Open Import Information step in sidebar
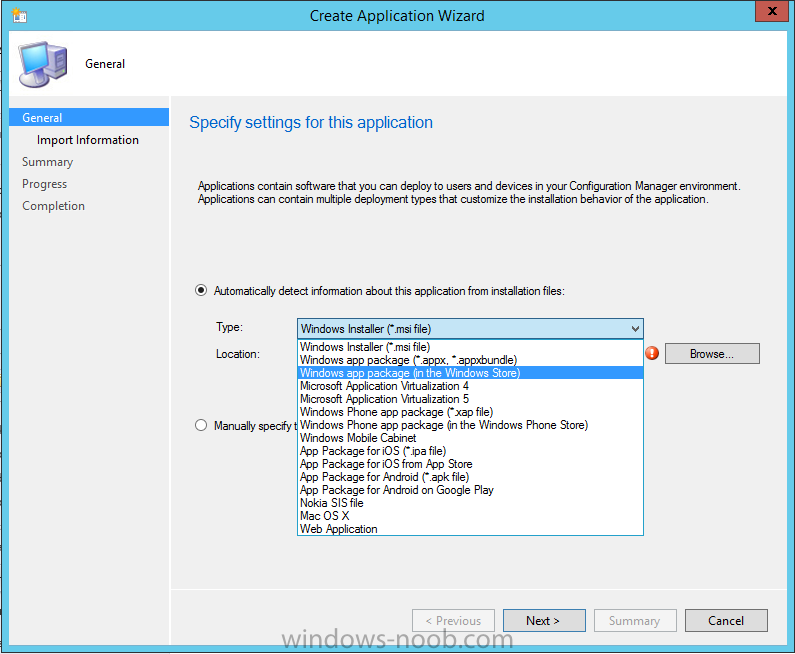Screen dimensions: 795x654 tap(88, 140)
